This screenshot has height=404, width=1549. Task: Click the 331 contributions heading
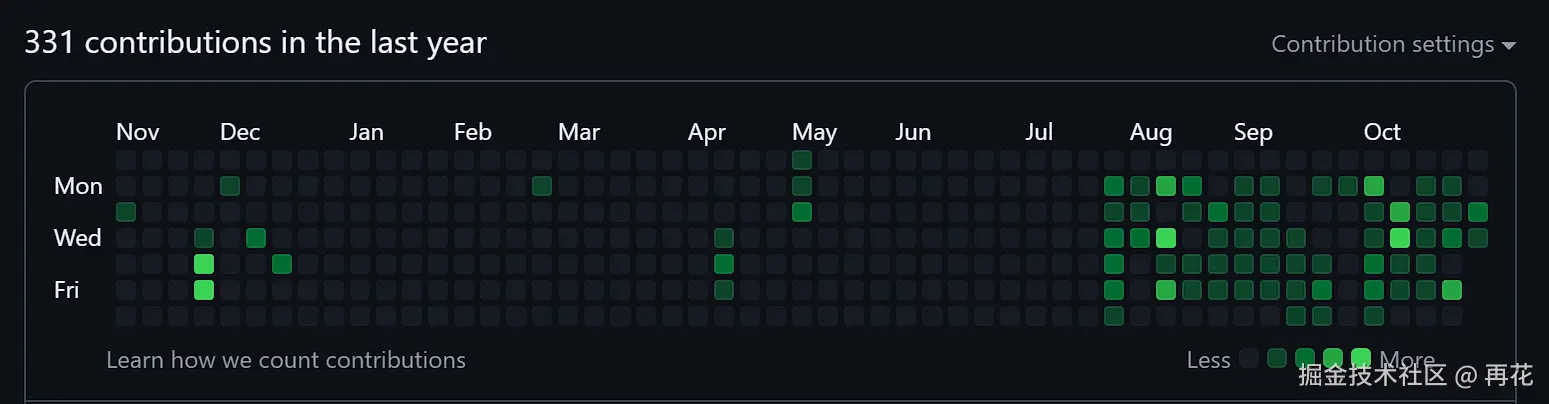[x=255, y=43]
